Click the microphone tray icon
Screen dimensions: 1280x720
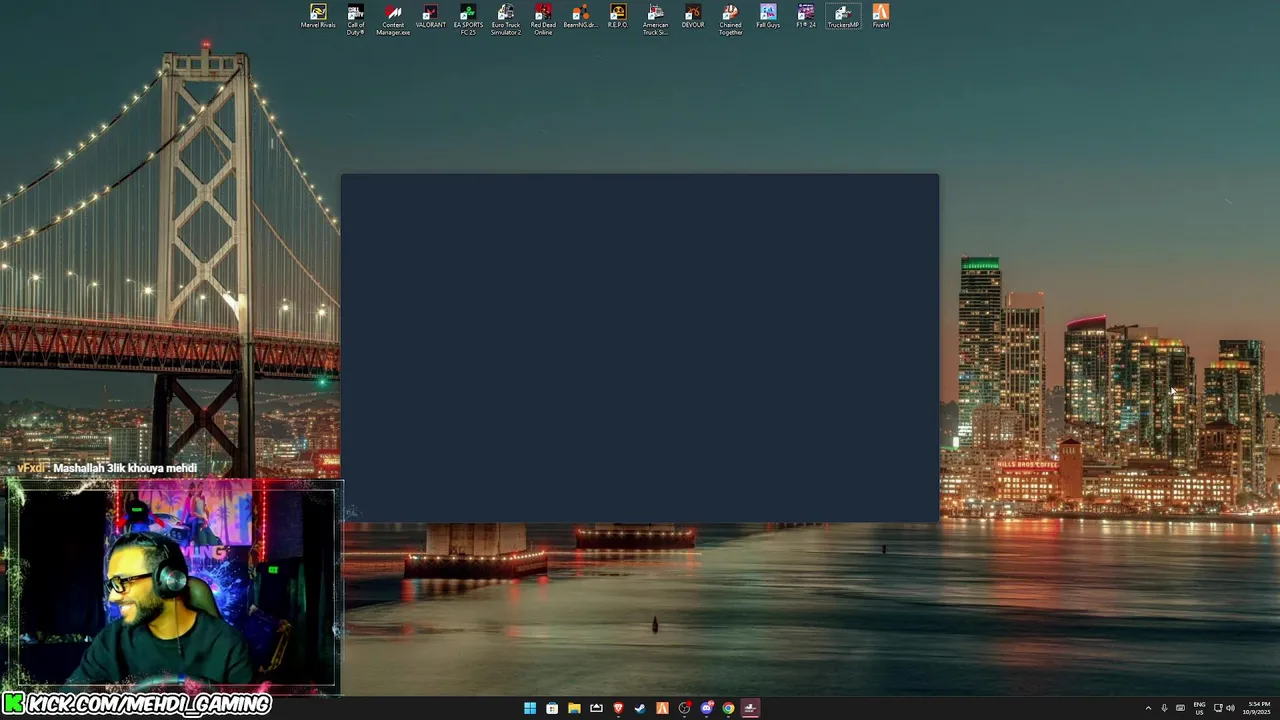coord(1164,708)
